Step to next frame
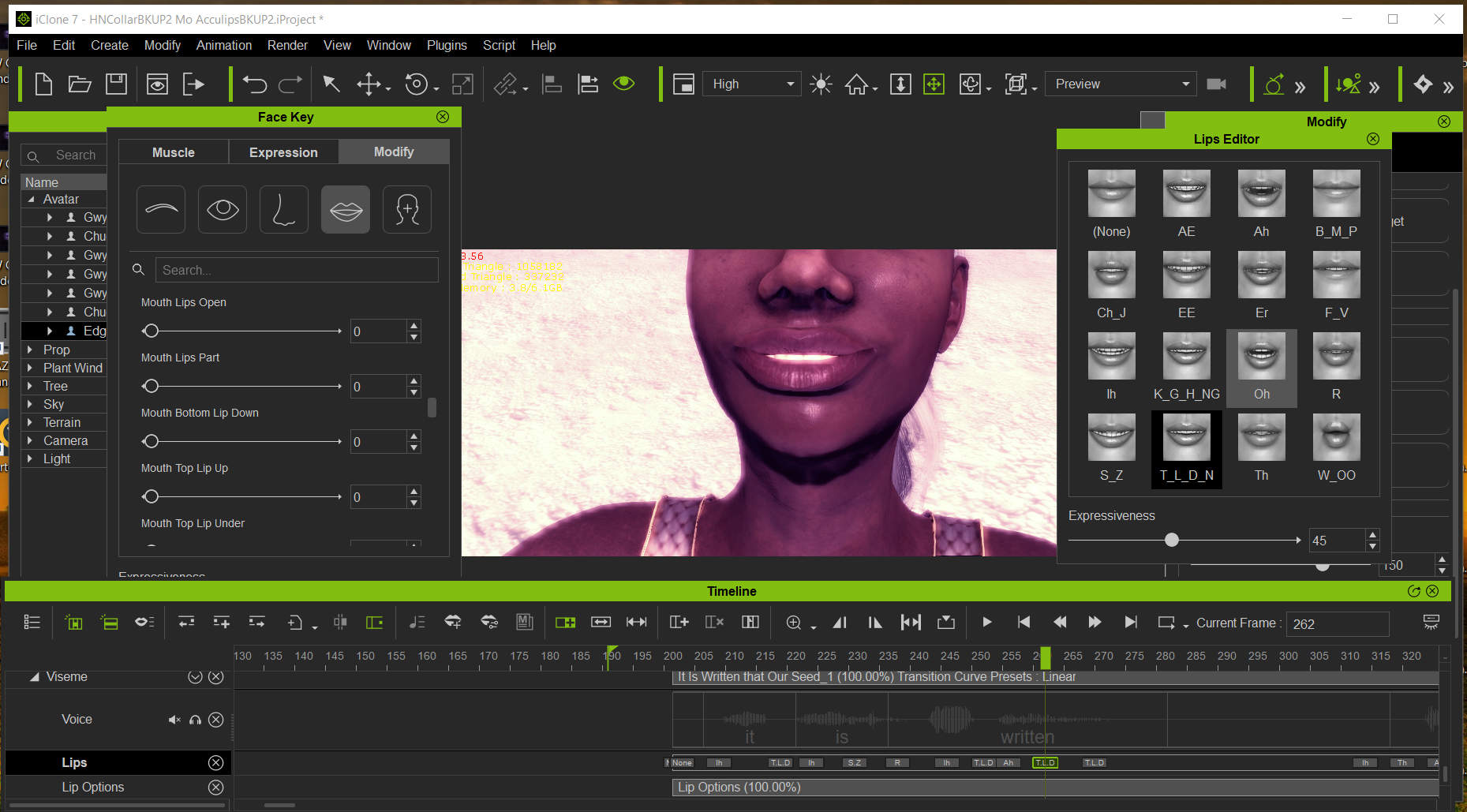1467x812 pixels. click(1095, 623)
